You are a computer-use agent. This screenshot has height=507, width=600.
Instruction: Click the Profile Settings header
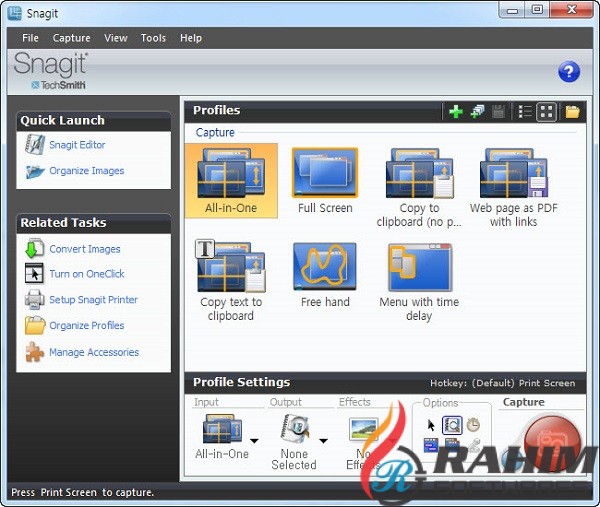tap(241, 382)
